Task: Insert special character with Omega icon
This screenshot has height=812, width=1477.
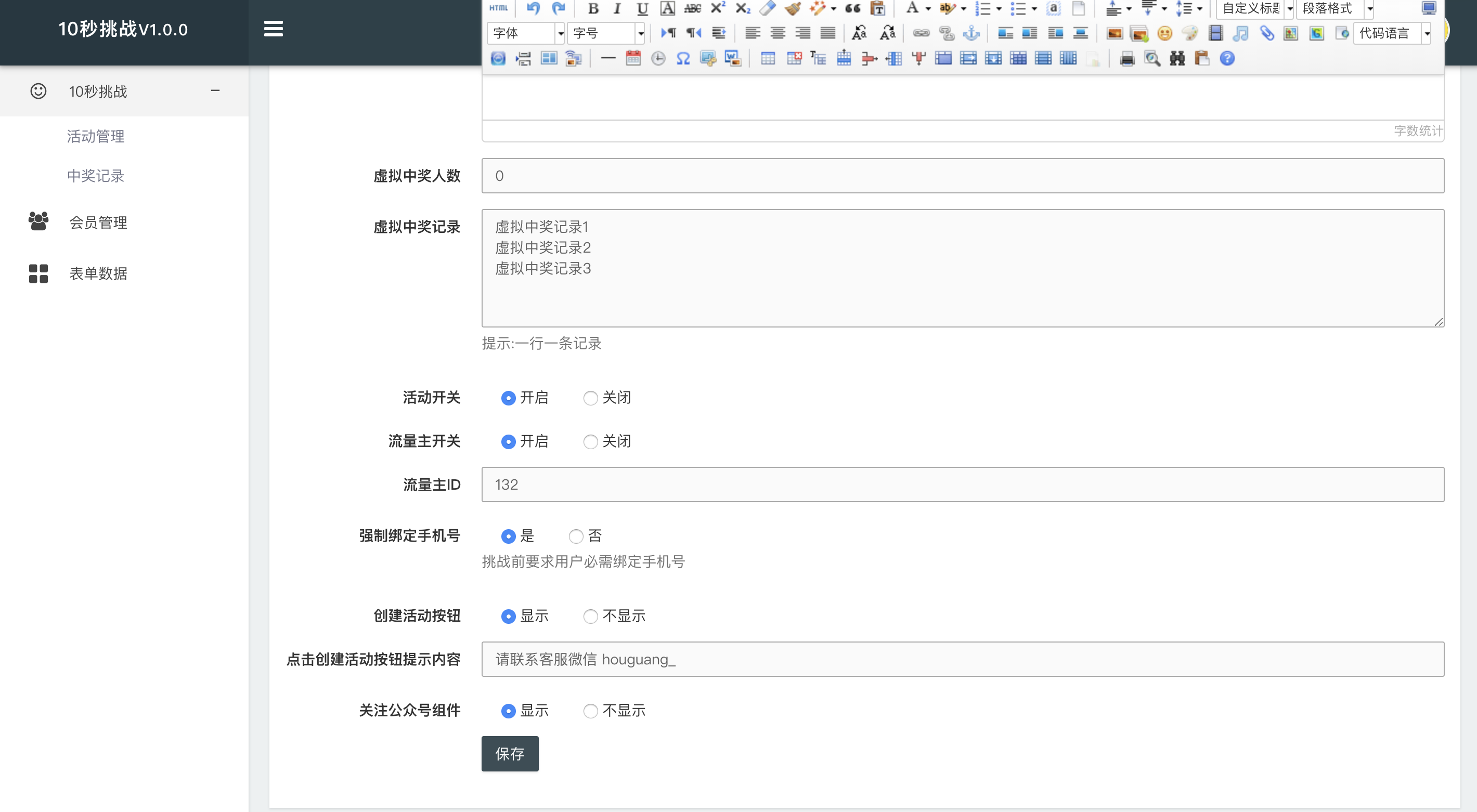Action: [683, 58]
